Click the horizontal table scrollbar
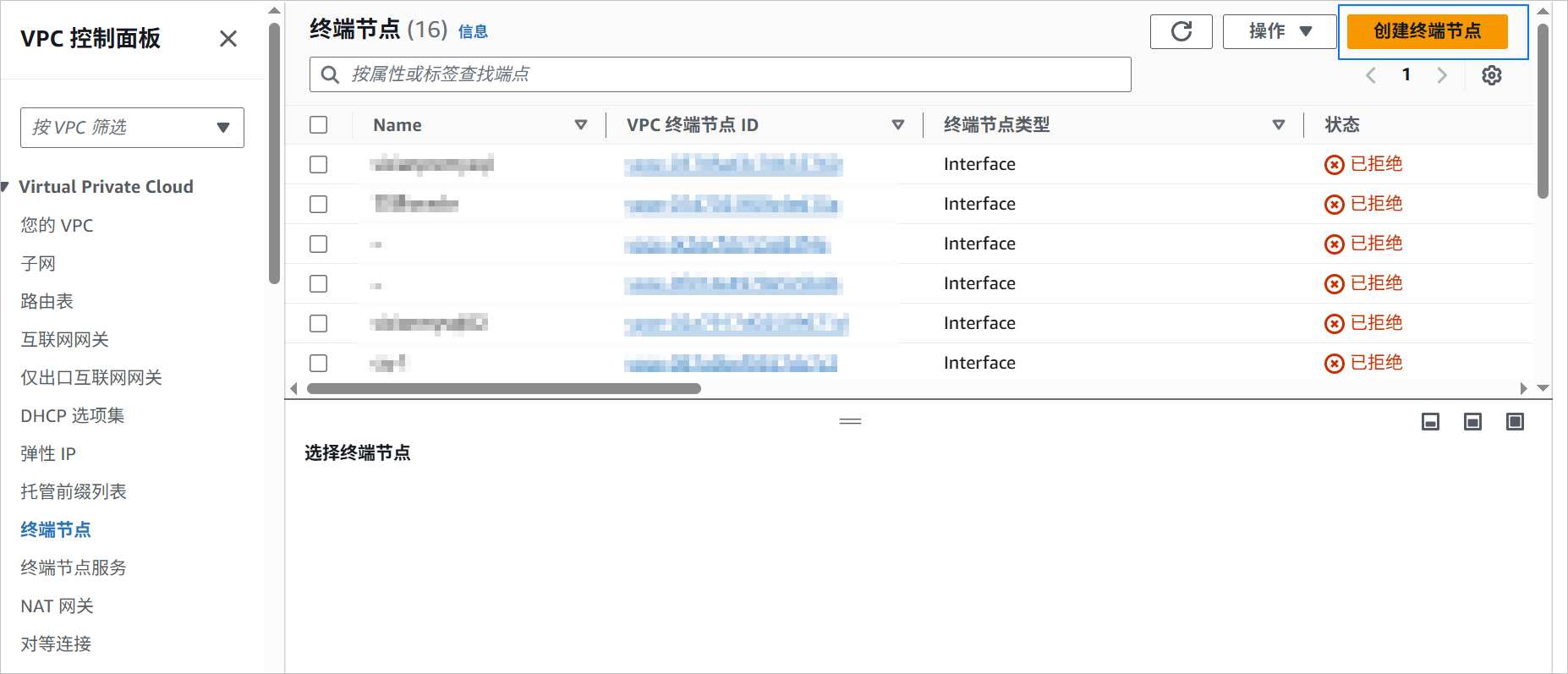The image size is (1568, 674). coord(504,389)
